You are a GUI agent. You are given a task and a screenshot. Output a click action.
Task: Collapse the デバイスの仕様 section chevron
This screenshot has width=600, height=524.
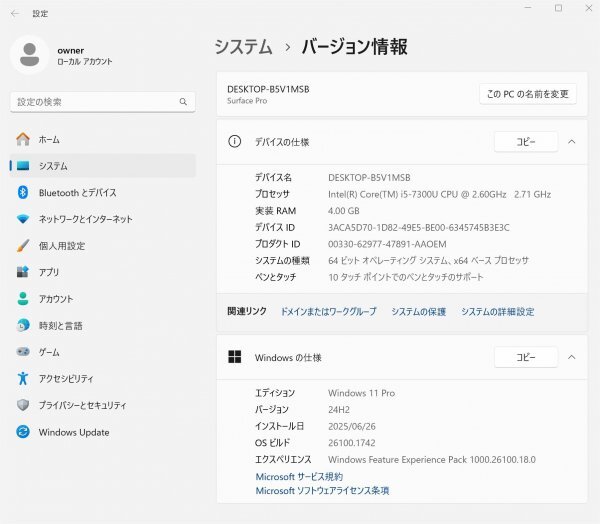click(x=572, y=142)
